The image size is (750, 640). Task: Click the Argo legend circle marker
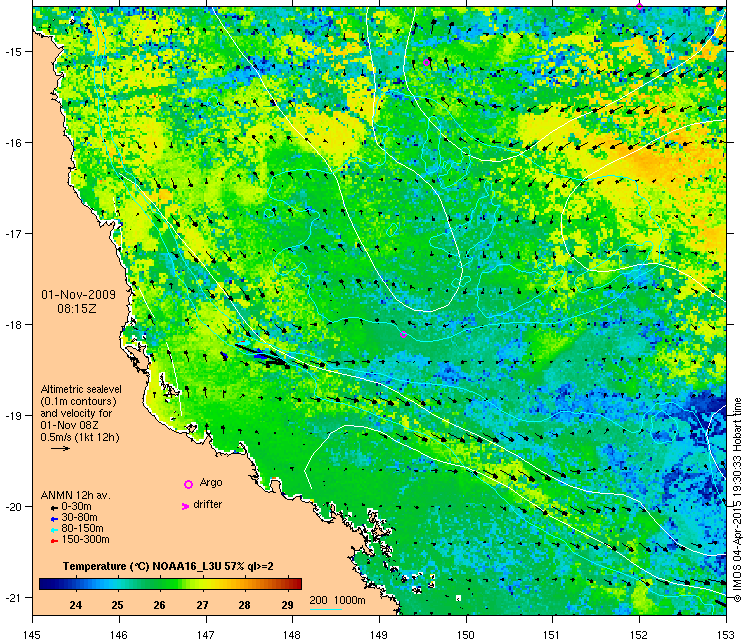(x=188, y=484)
